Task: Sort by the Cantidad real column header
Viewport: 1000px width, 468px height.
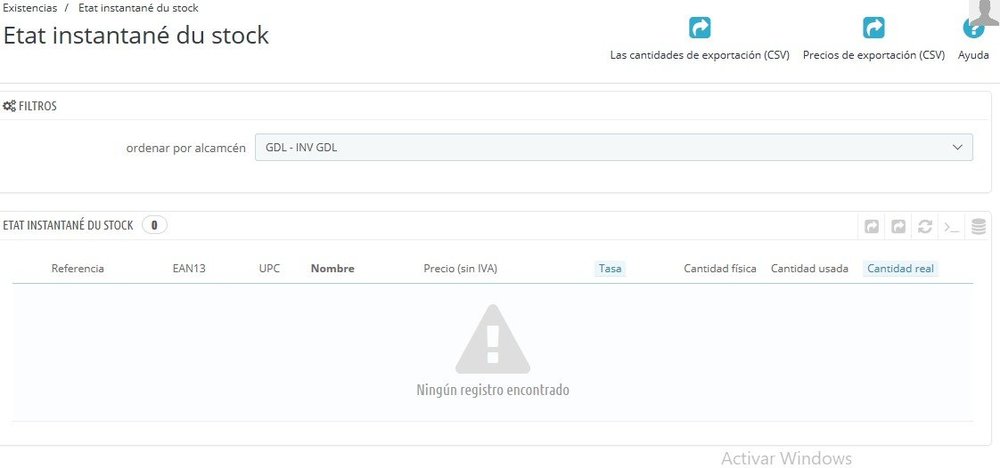Action: click(901, 268)
